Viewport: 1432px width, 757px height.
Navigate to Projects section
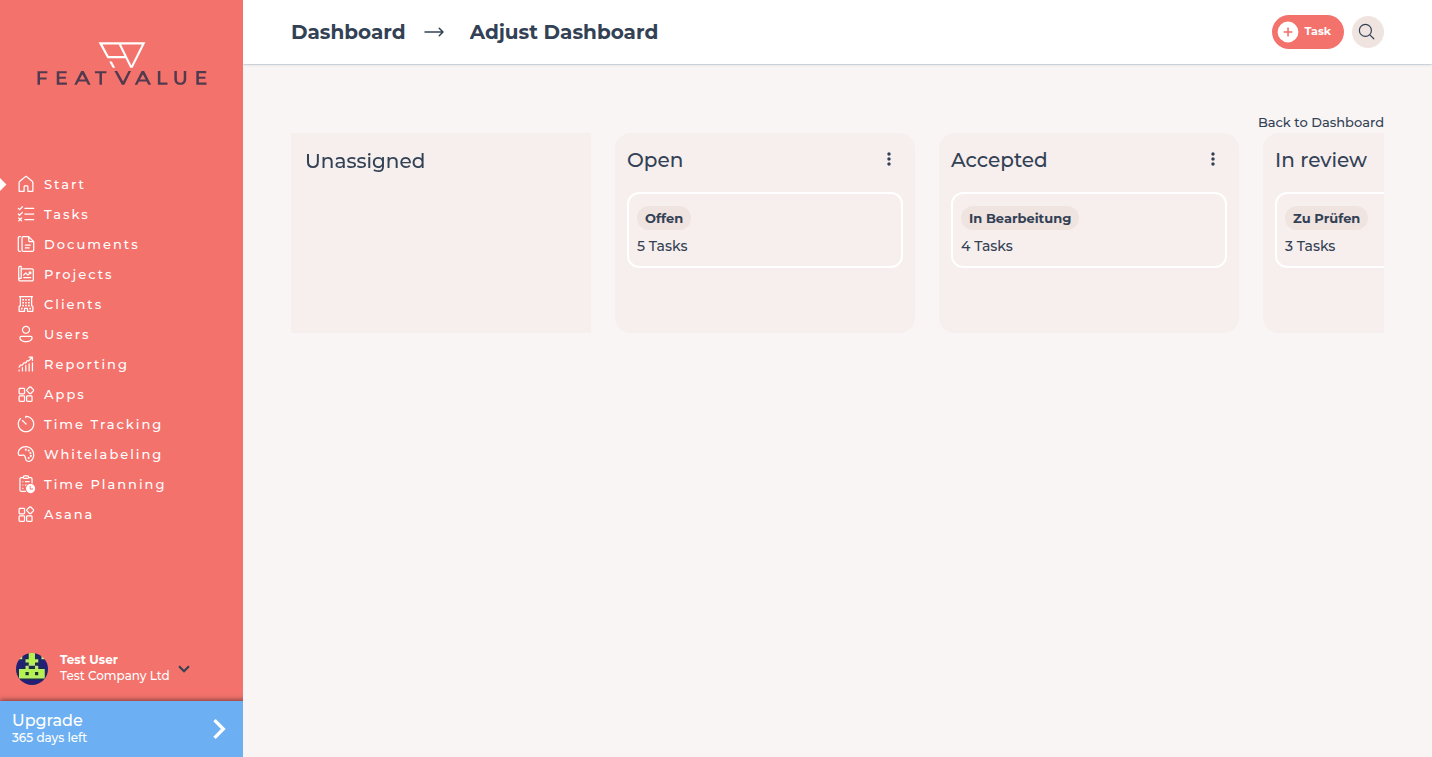click(78, 274)
